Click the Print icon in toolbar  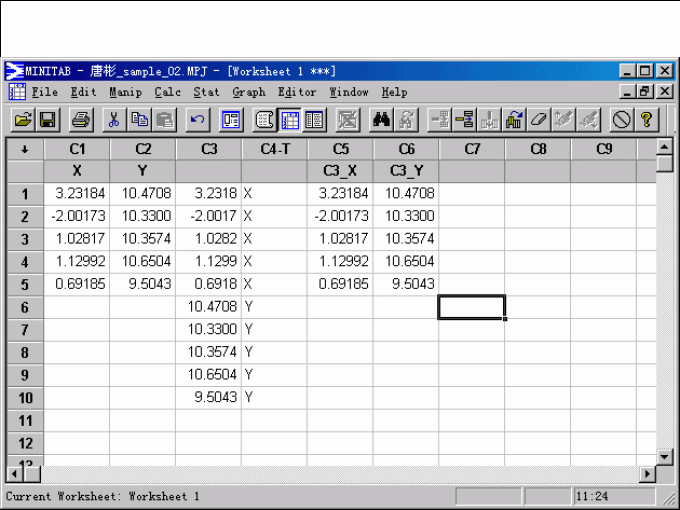pyautogui.click(x=81, y=120)
